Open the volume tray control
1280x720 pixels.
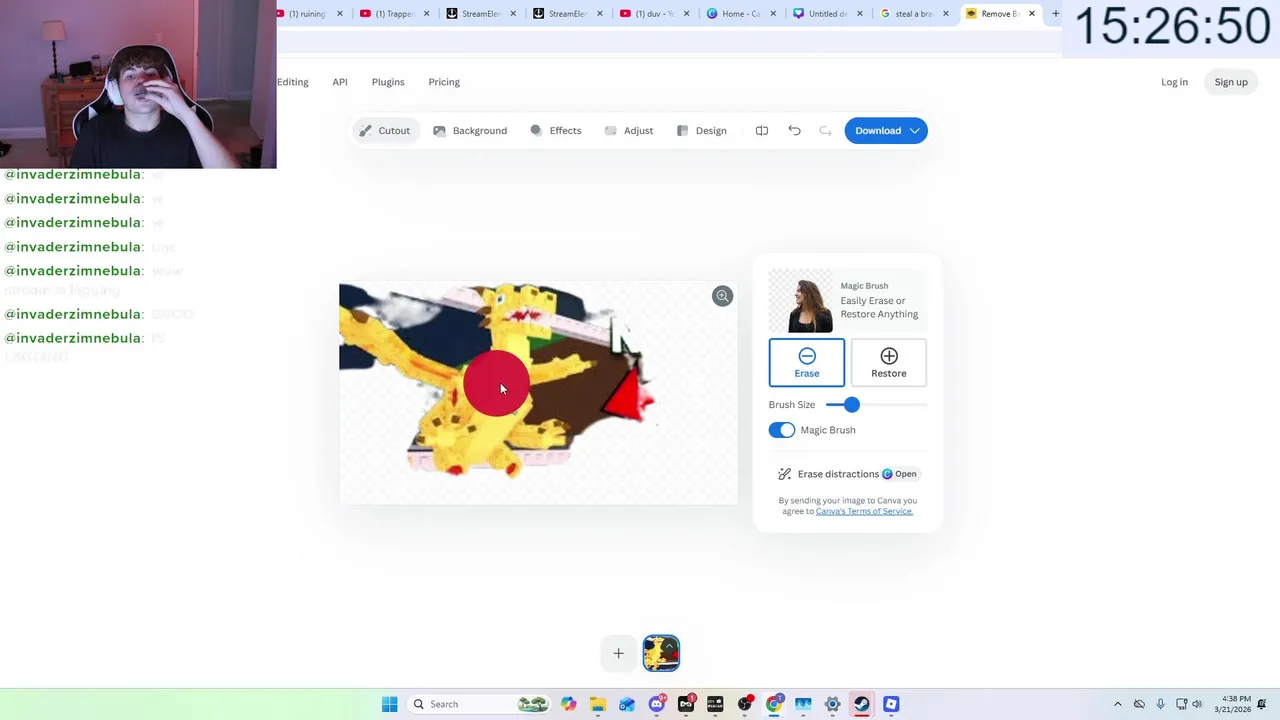[1197, 704]
